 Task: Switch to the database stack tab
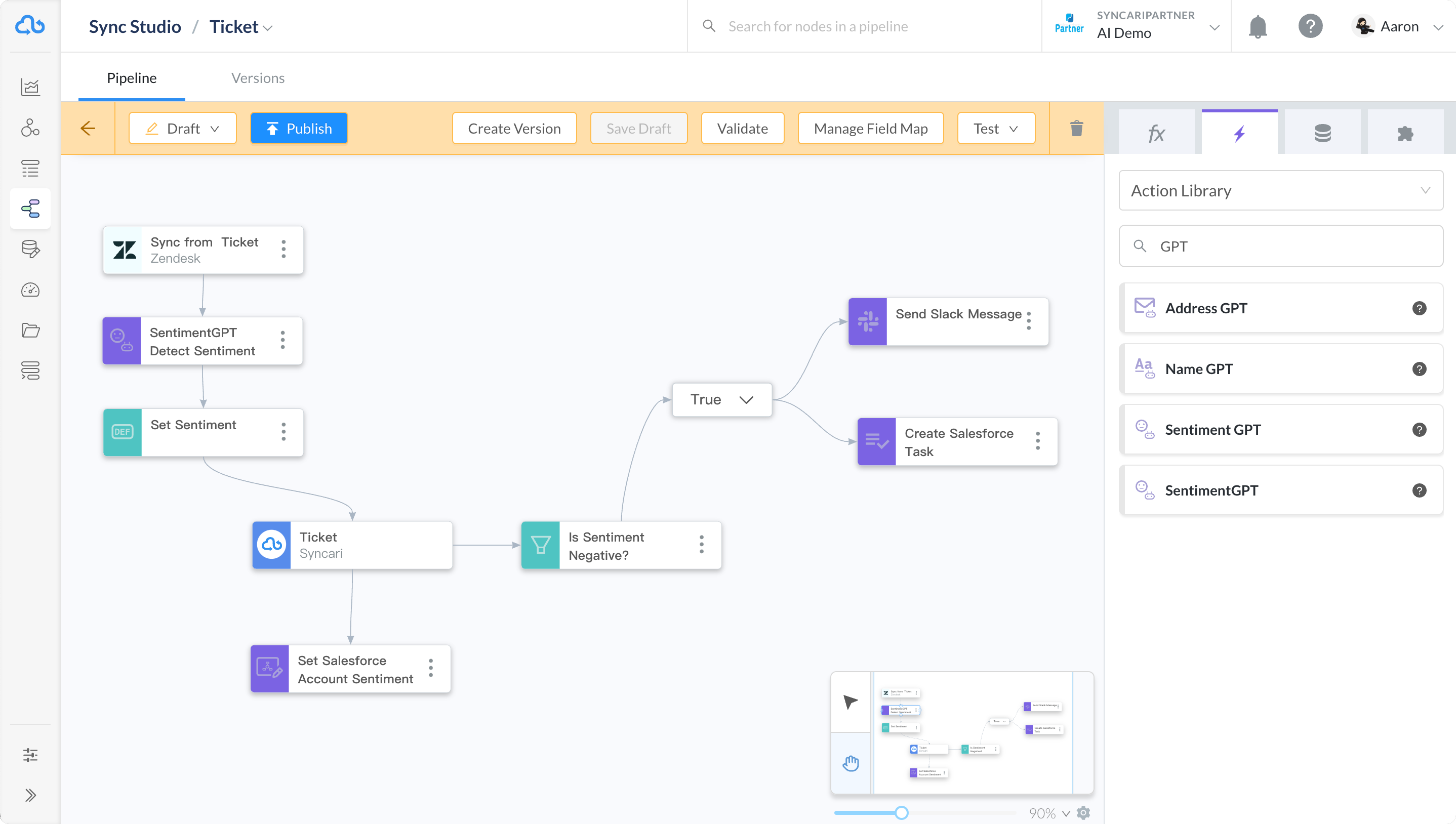pos(1322,134)
